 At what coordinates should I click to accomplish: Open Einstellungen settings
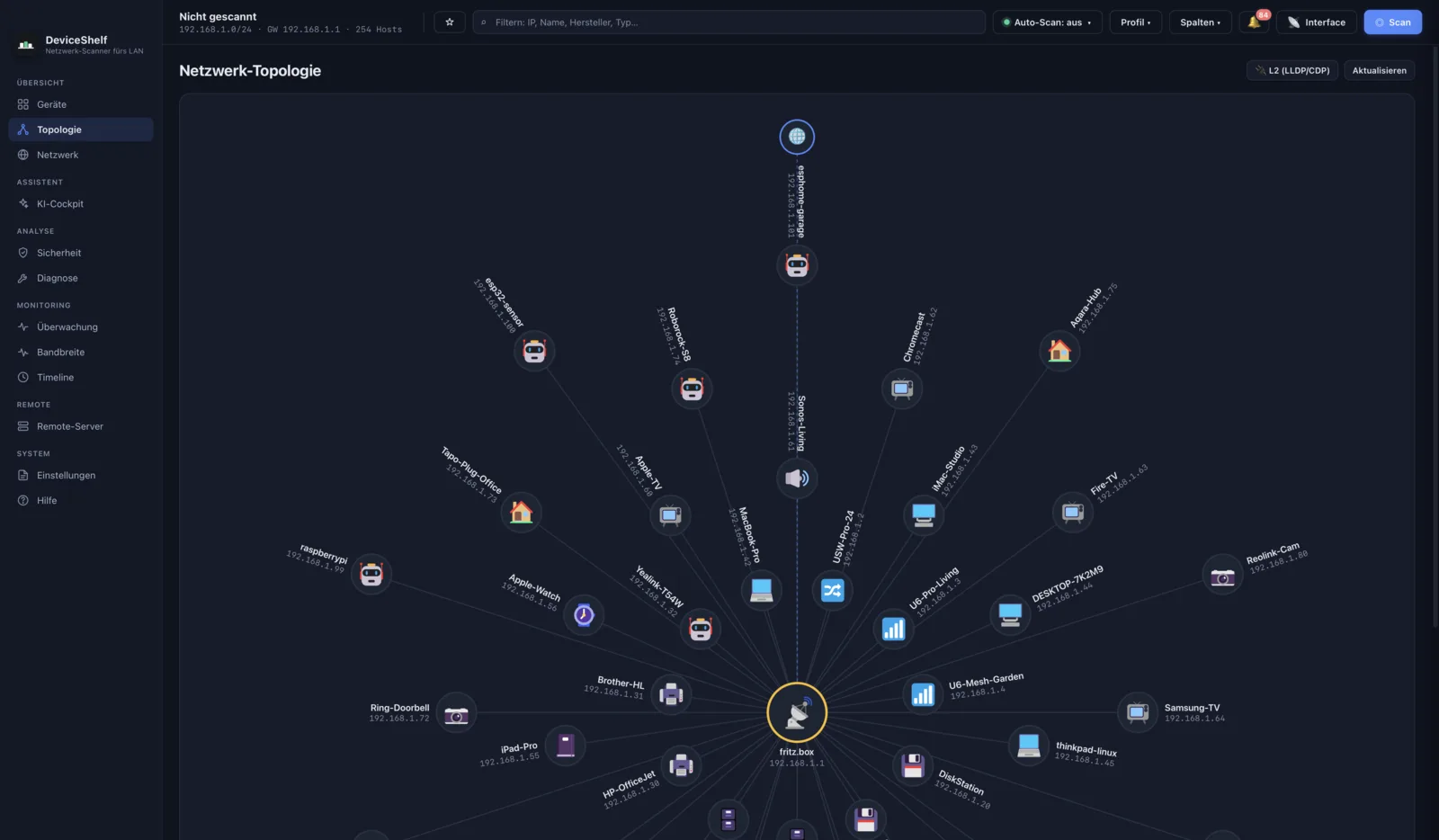[81, 476]
